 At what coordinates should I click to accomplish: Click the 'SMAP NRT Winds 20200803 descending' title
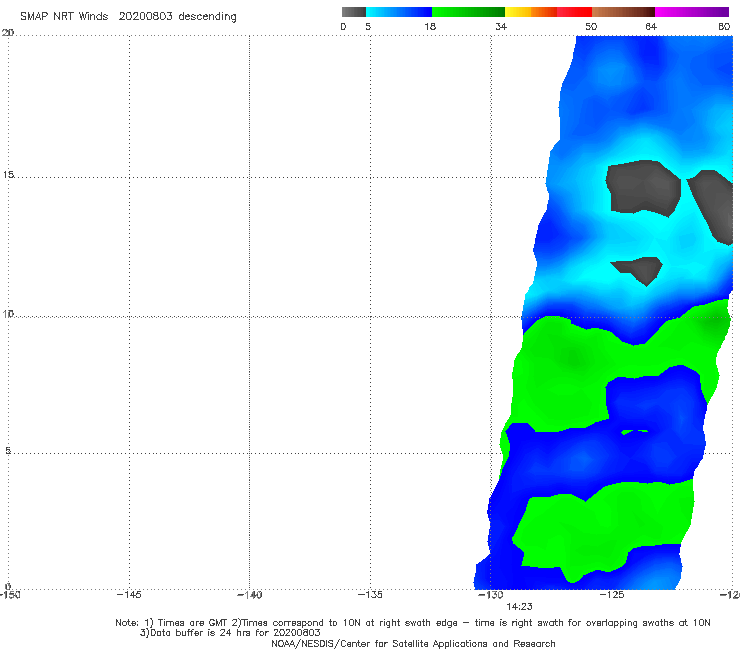click(x=128, y=16)
